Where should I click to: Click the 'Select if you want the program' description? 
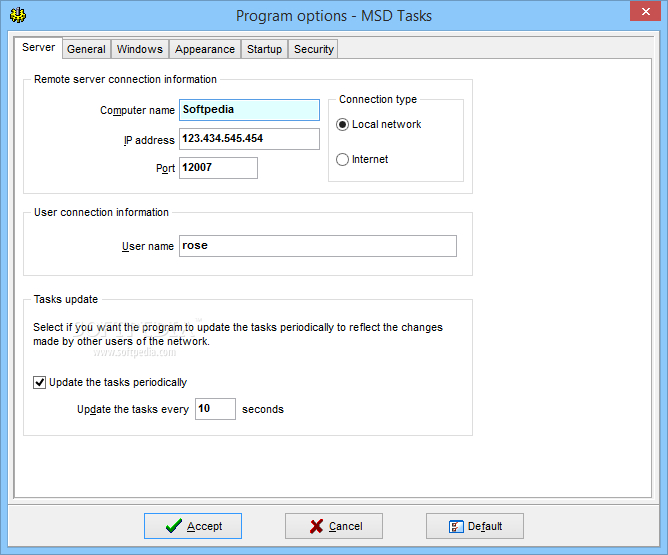238,334
